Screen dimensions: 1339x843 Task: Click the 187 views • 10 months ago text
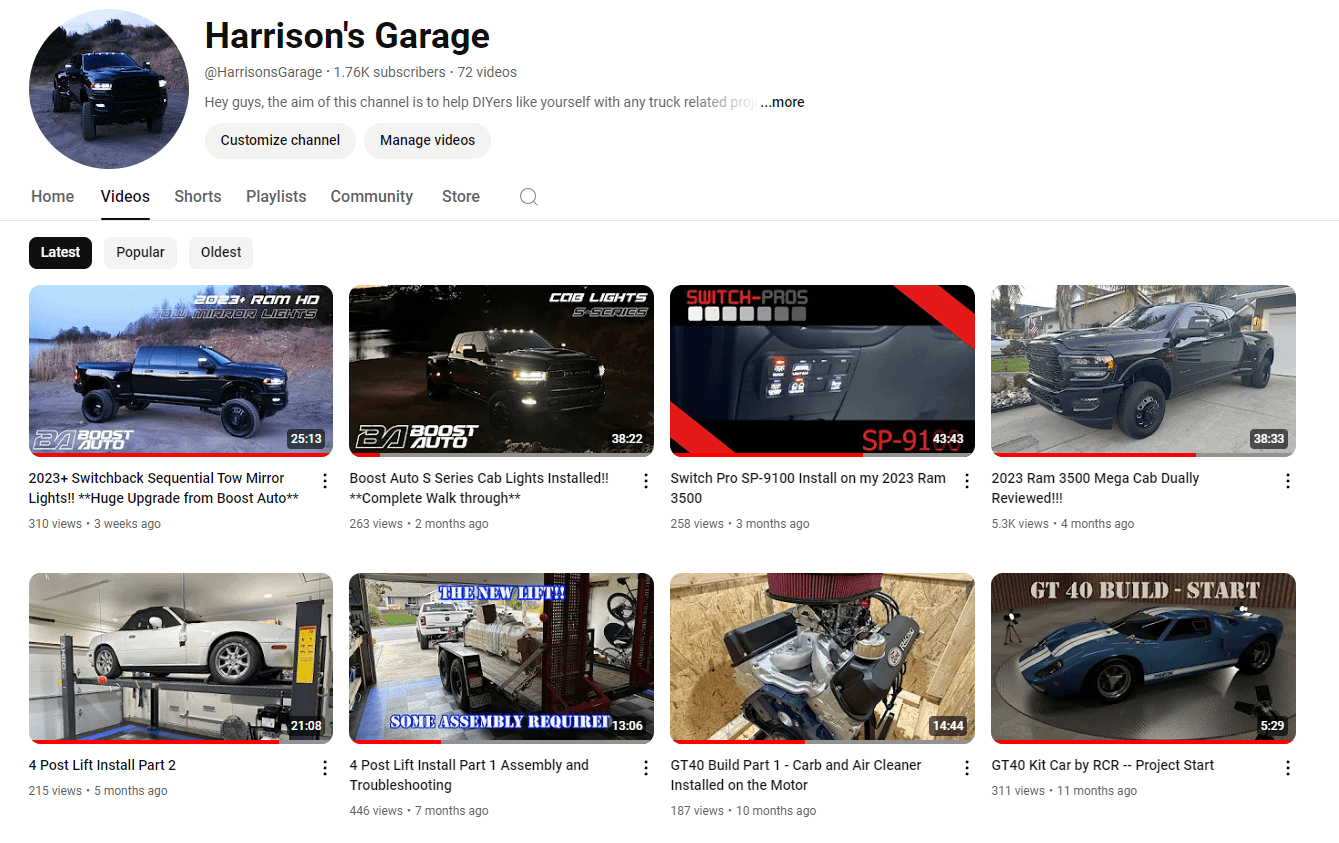point(743,811)
